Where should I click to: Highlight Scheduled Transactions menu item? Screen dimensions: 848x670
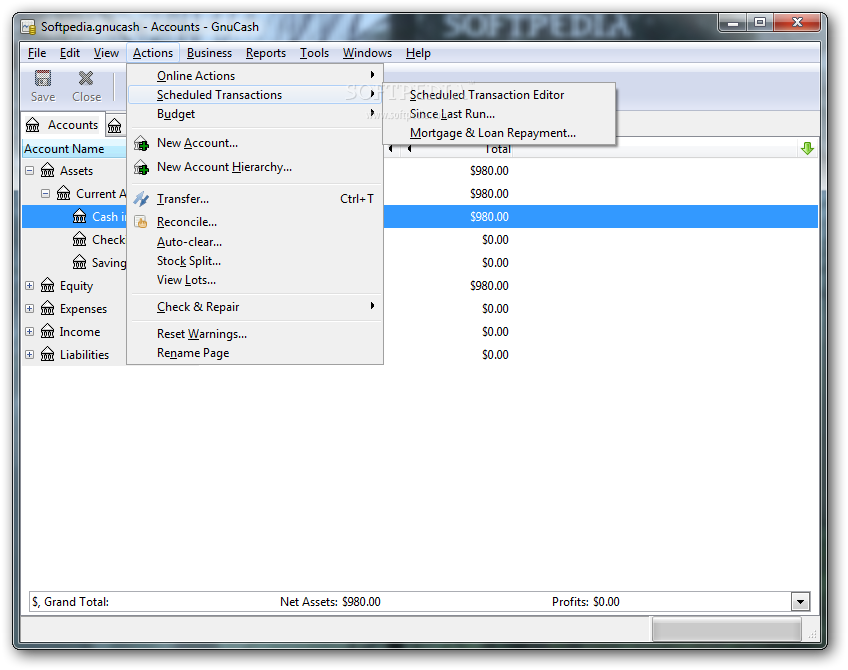(255, 95)
